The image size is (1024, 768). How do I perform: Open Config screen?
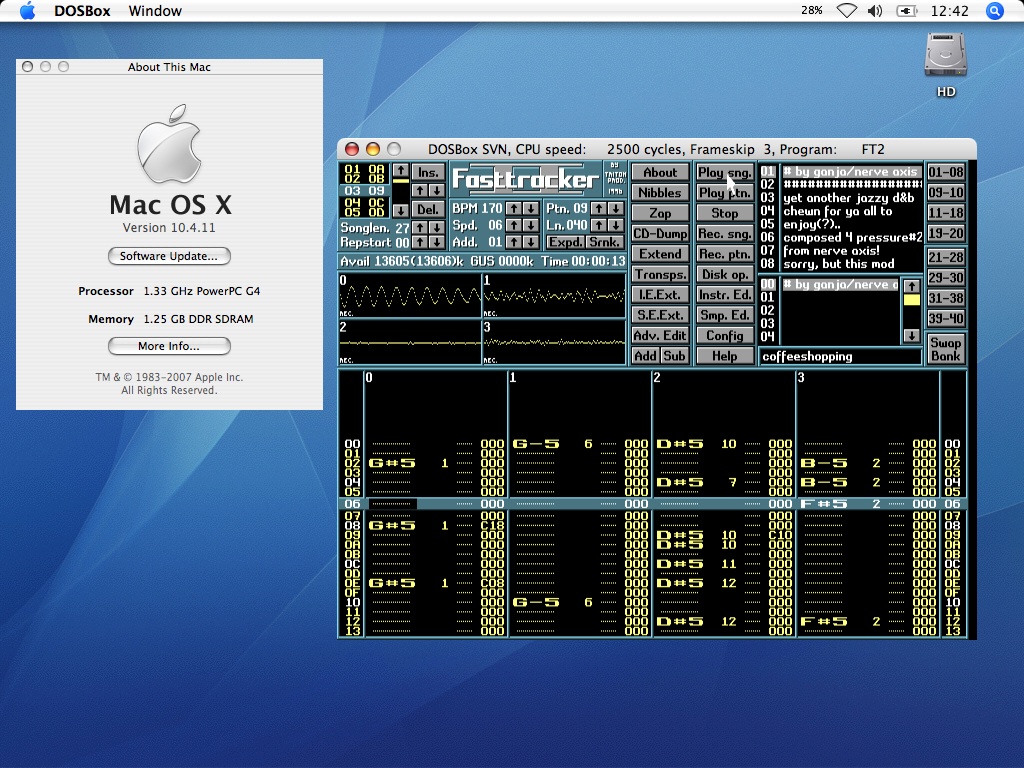coord(724,335)
